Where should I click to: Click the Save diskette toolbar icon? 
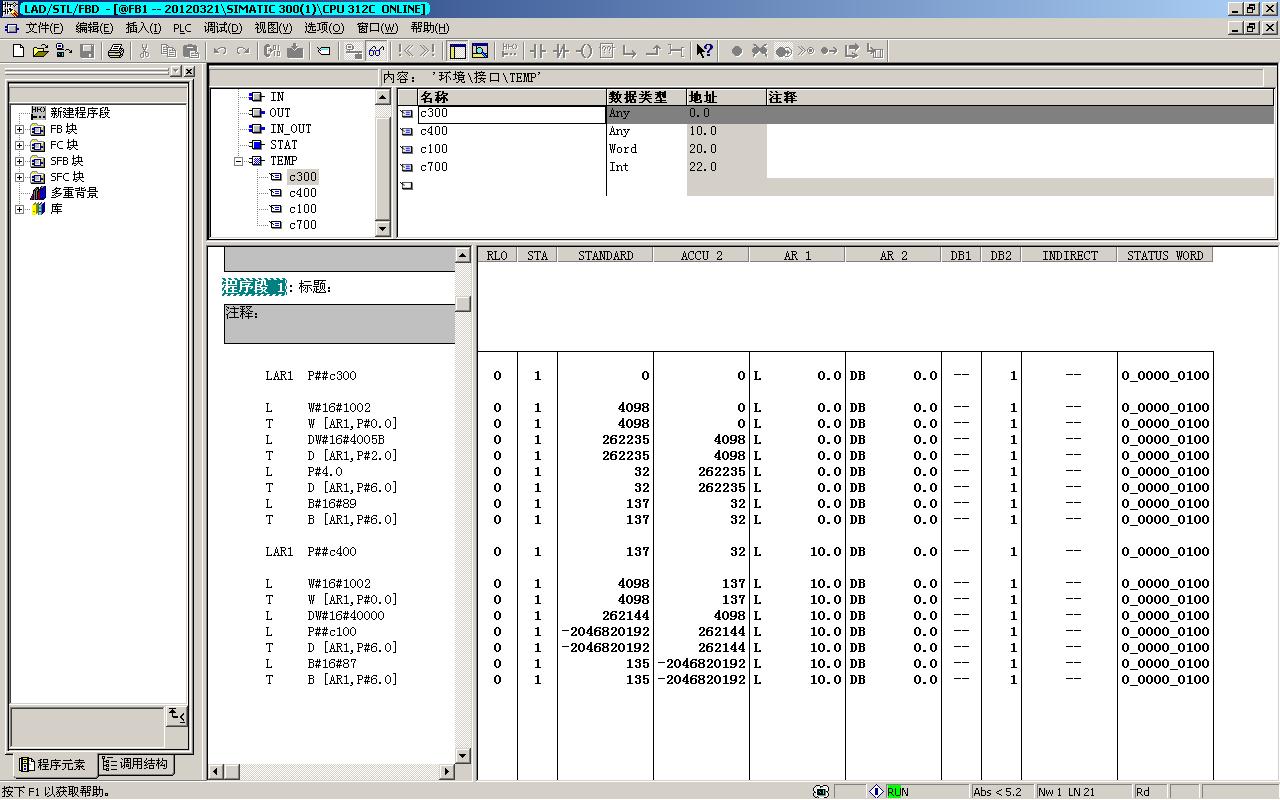point(87,51)
